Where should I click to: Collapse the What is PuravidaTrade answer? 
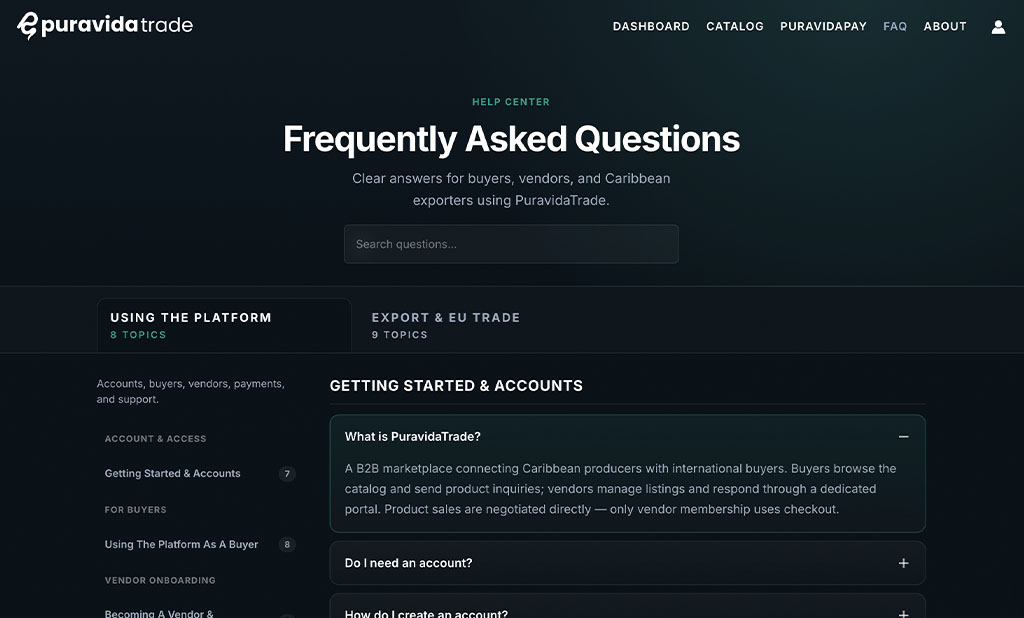click(903, 436)
